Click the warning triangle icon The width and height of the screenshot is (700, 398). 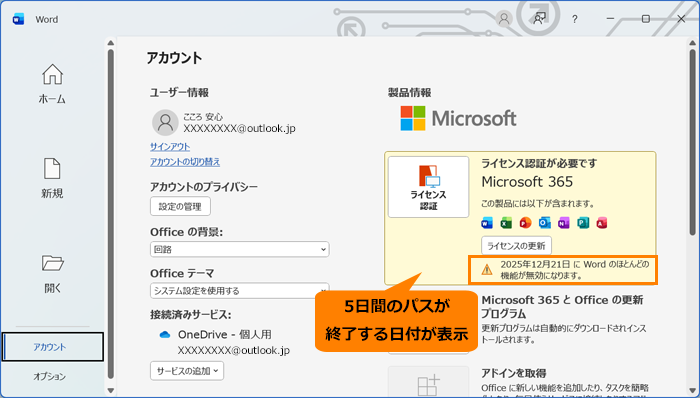point(487,269)
